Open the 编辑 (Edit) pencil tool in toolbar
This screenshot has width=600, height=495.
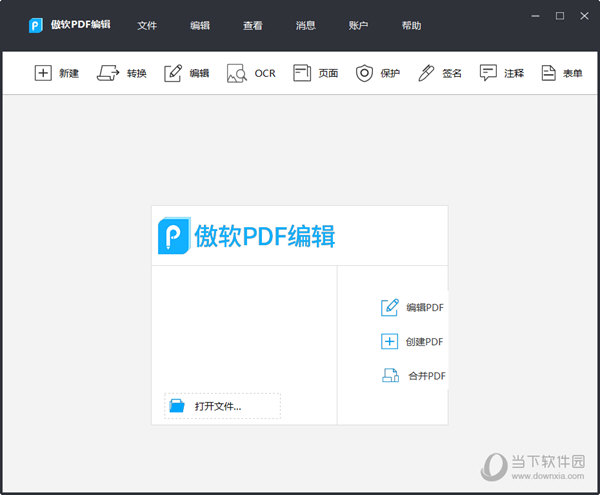click(x=173, y=73)
